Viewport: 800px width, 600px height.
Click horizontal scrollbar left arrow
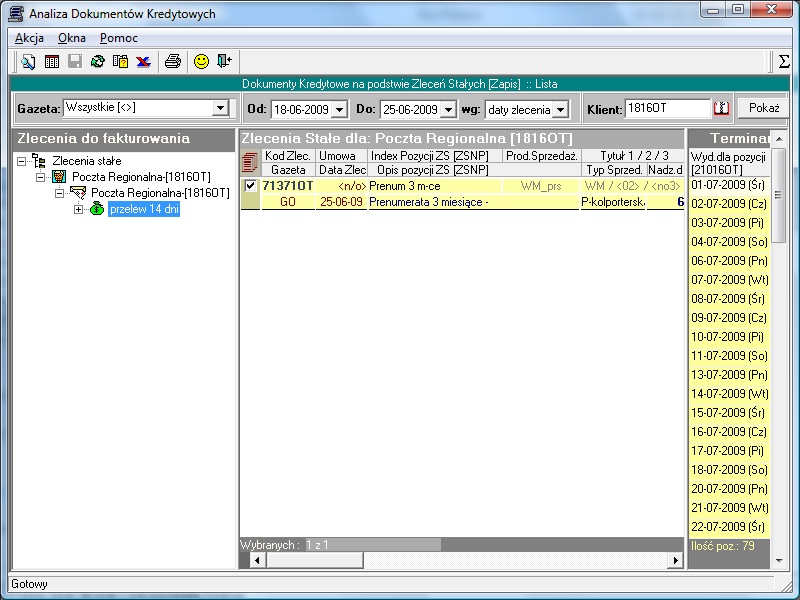257,560
